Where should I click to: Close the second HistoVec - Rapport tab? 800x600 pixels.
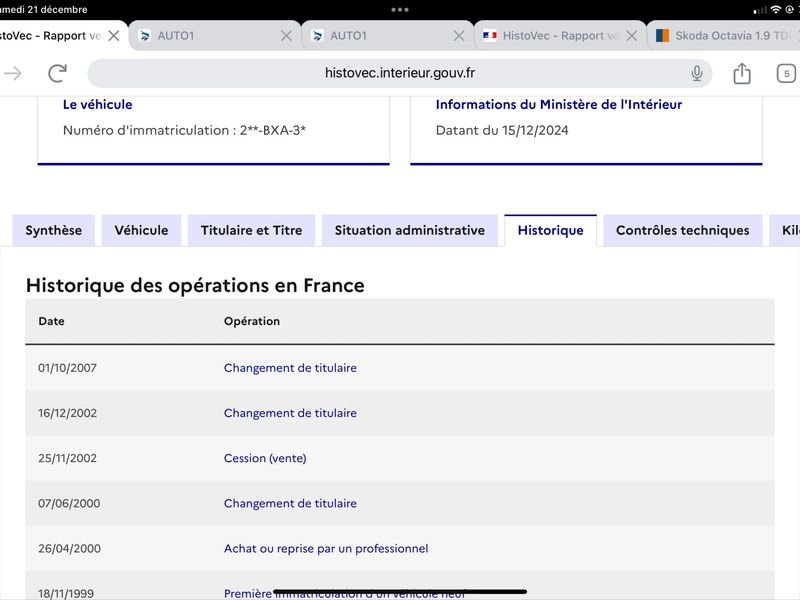[x=631, y=36]
